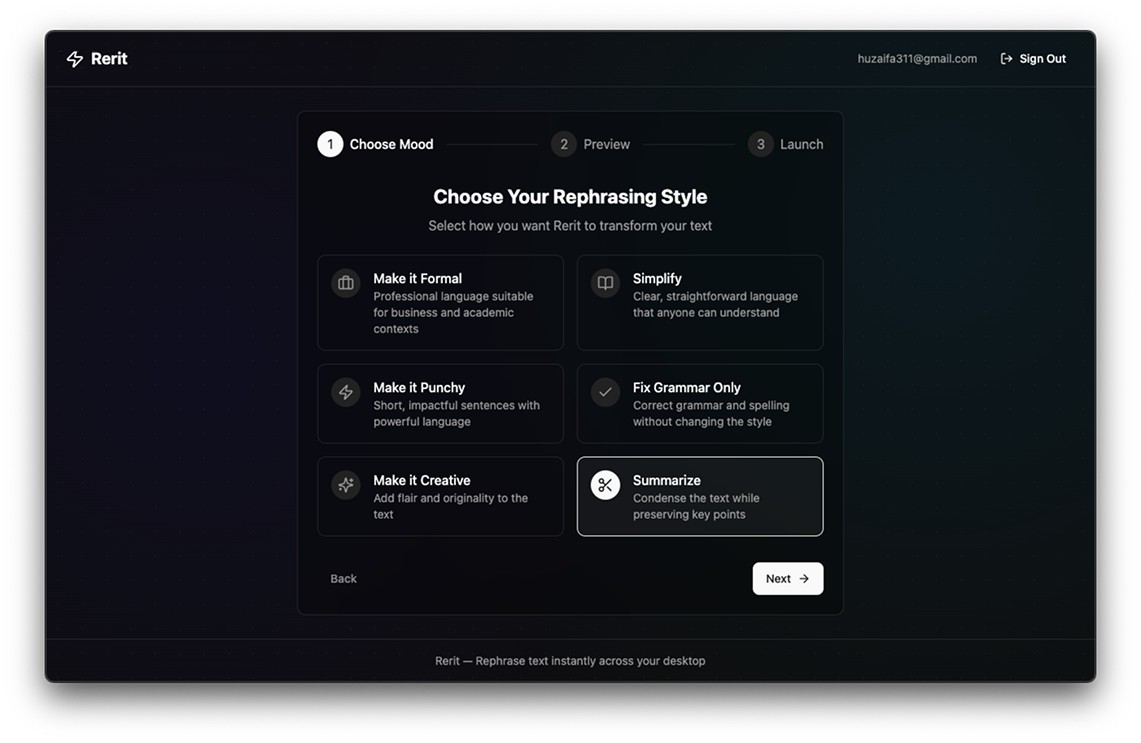Click the Clear, straightforward language description

(715, 304)
